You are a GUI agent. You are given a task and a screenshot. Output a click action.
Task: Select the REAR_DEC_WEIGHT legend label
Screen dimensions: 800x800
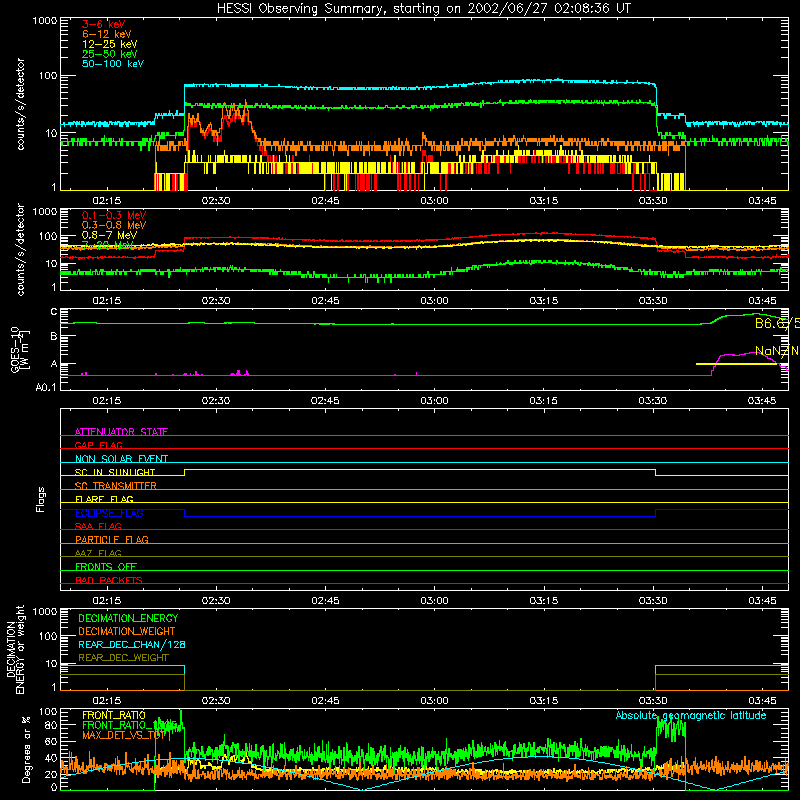point(123,658)
